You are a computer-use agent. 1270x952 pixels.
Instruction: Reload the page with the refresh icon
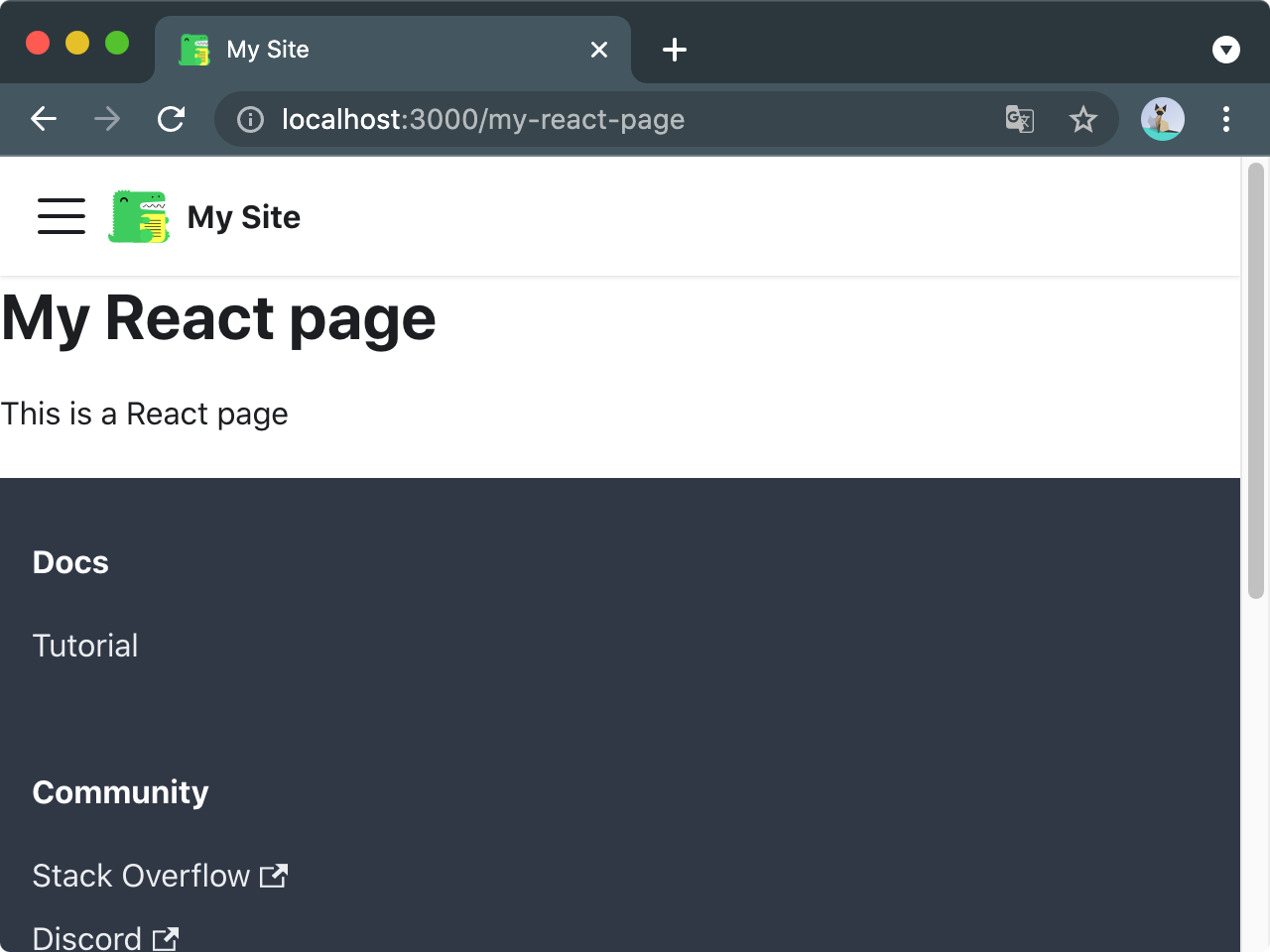[x=171, y=119]
